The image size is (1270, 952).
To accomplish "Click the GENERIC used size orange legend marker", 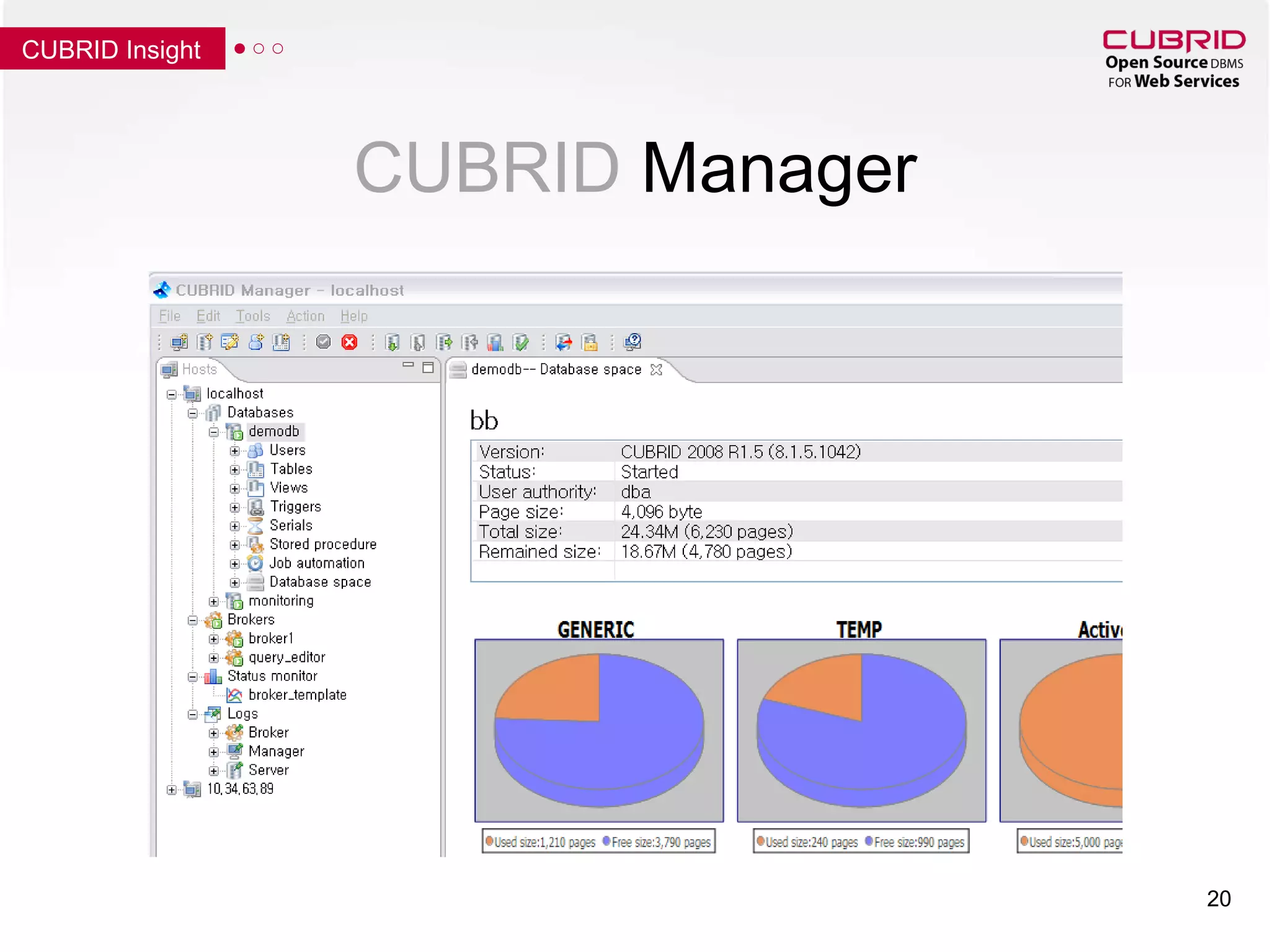I will click(x=489, y=841).
